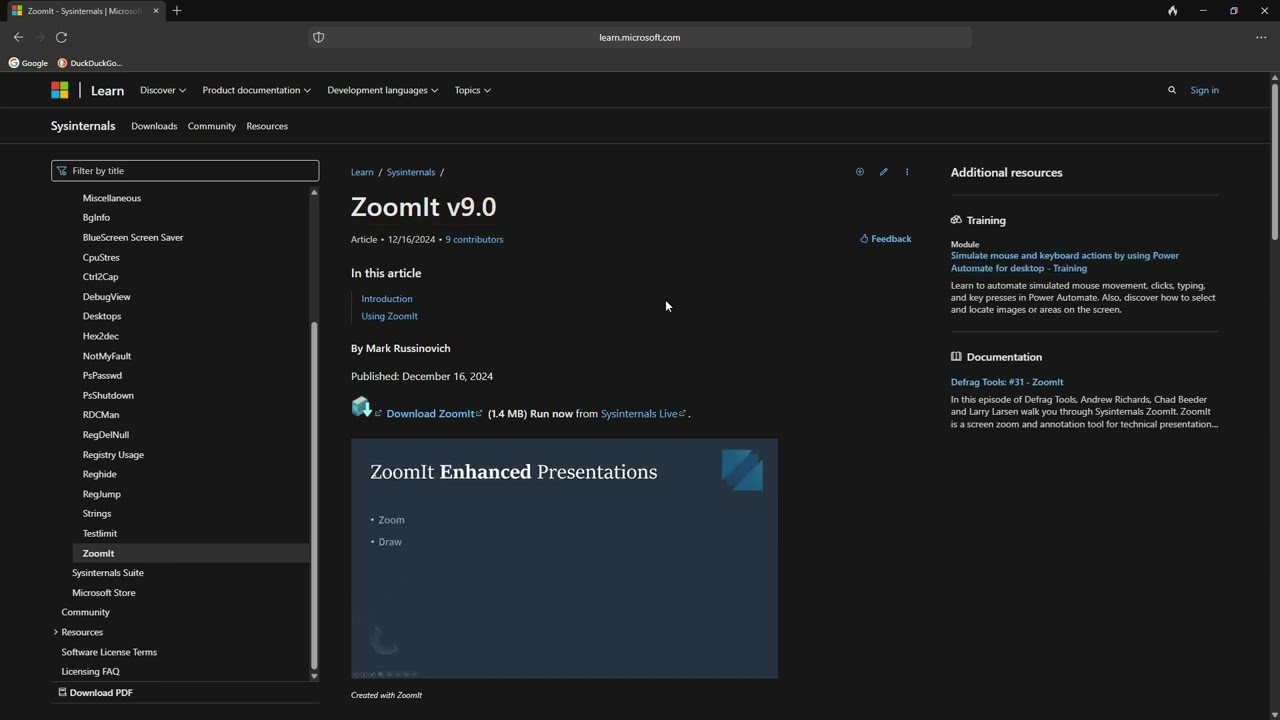The image size is (1280, 720).
Task: Click the Sysinternals breadcrumb link
Action: point(411,172)
